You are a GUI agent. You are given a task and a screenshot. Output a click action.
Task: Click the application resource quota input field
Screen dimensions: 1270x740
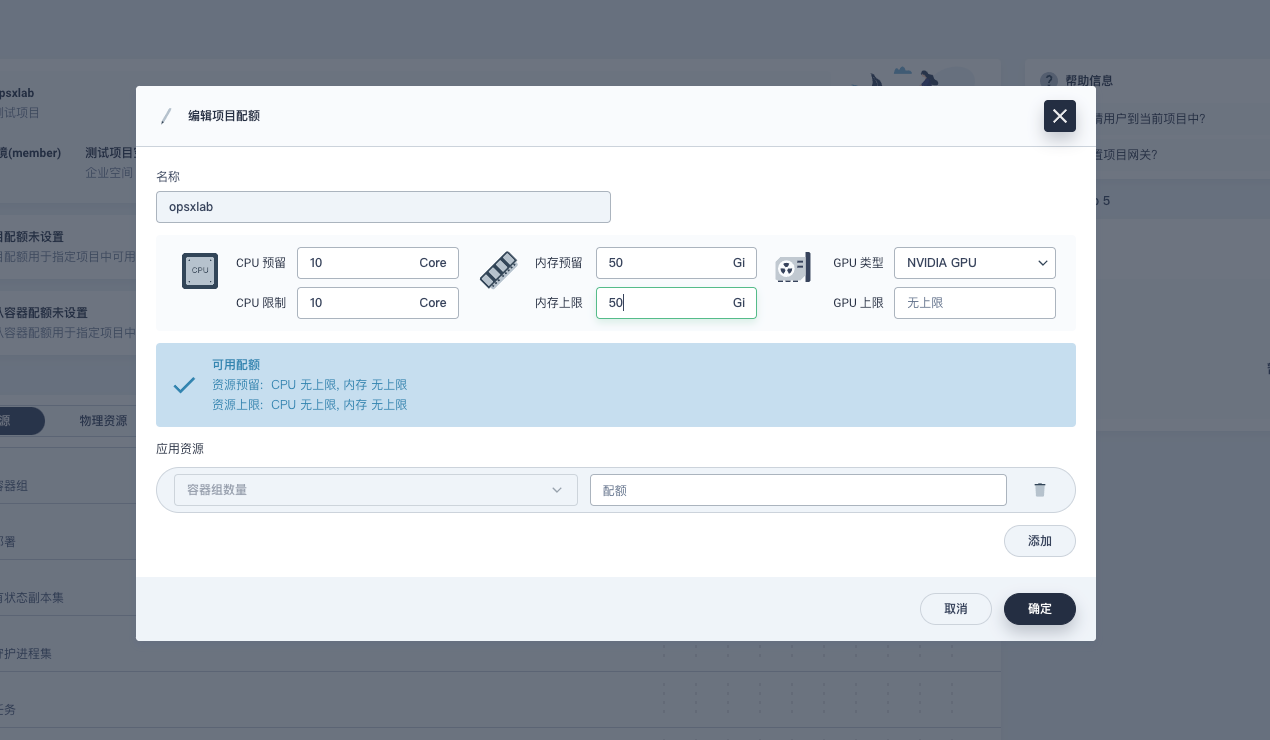tap(797, 490)
